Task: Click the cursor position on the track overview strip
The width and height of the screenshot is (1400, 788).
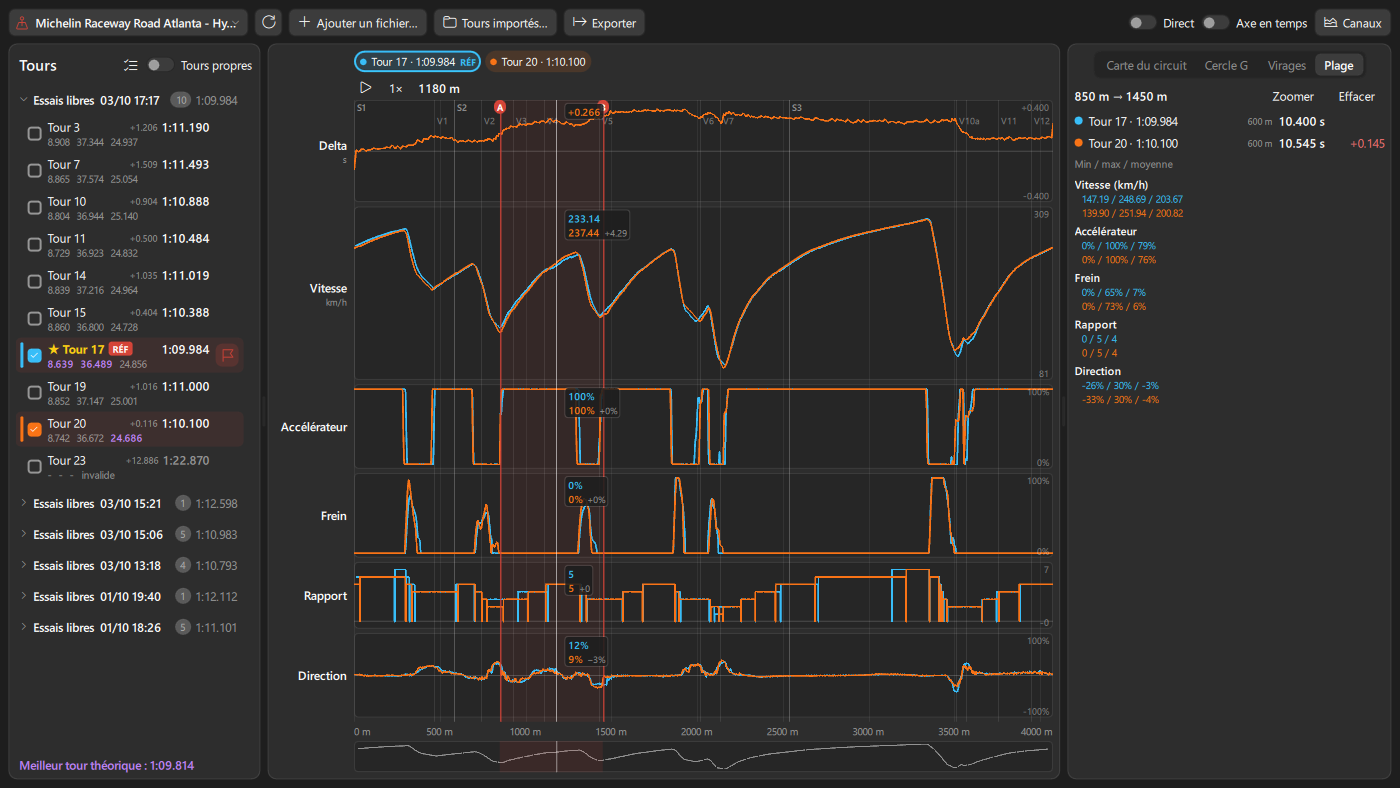Action: pos(556,756)
